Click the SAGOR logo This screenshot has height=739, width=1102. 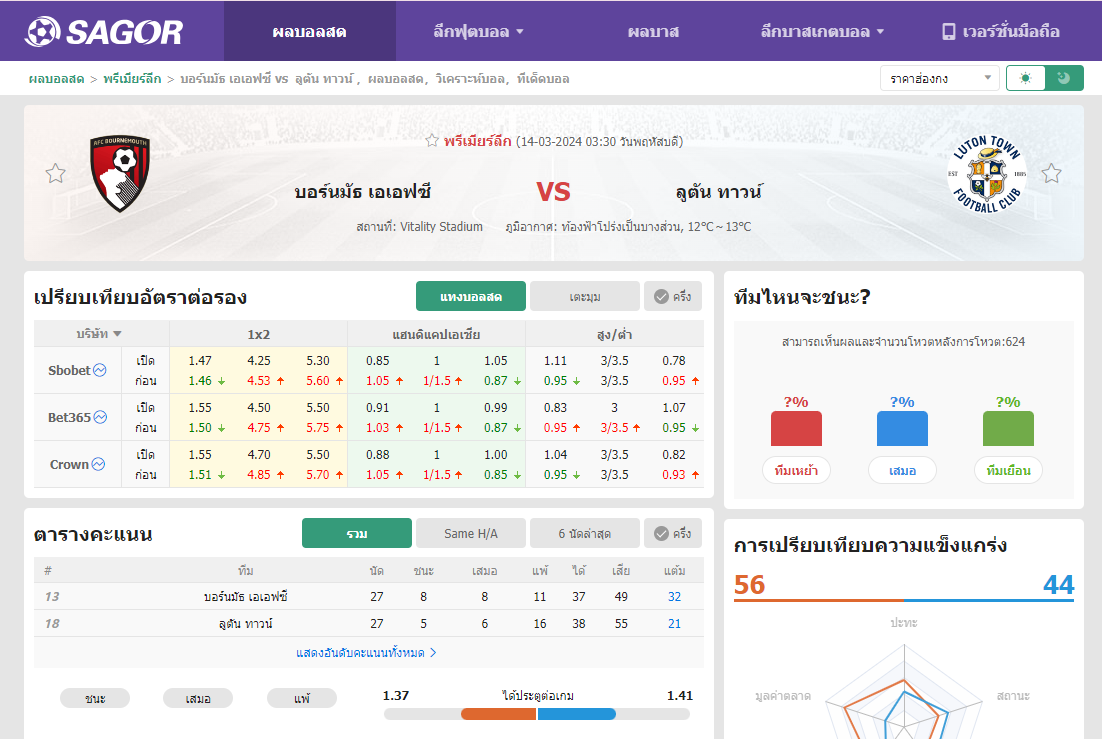(x=104, y=32)
